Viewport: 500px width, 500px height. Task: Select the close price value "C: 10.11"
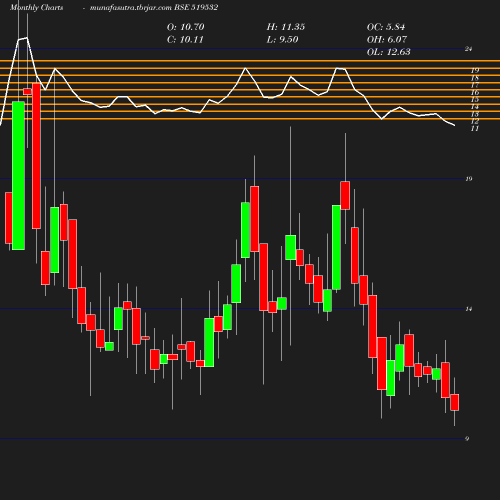[185, 40]
